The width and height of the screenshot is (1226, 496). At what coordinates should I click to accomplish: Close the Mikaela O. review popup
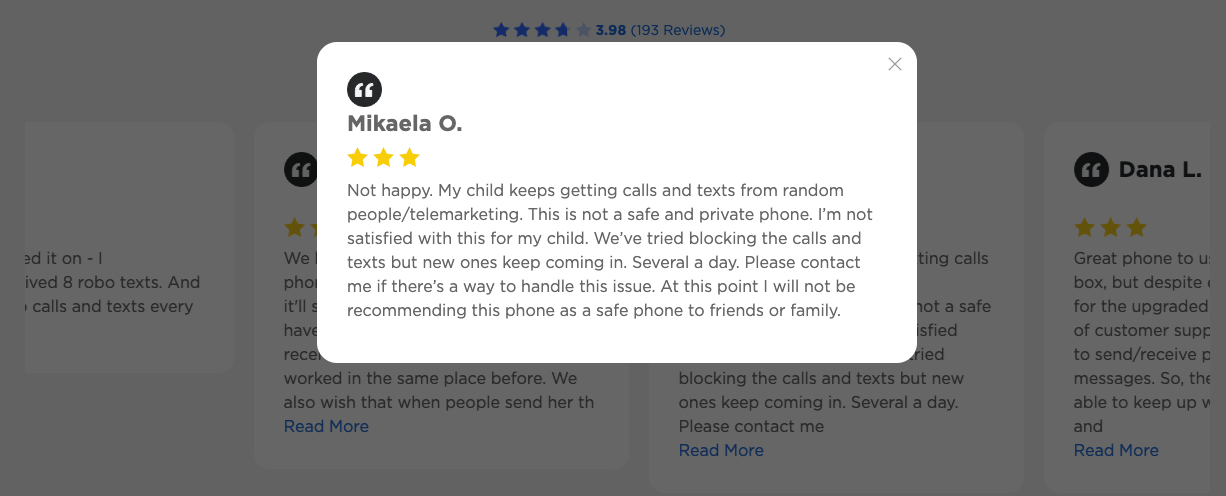point(895,64)
